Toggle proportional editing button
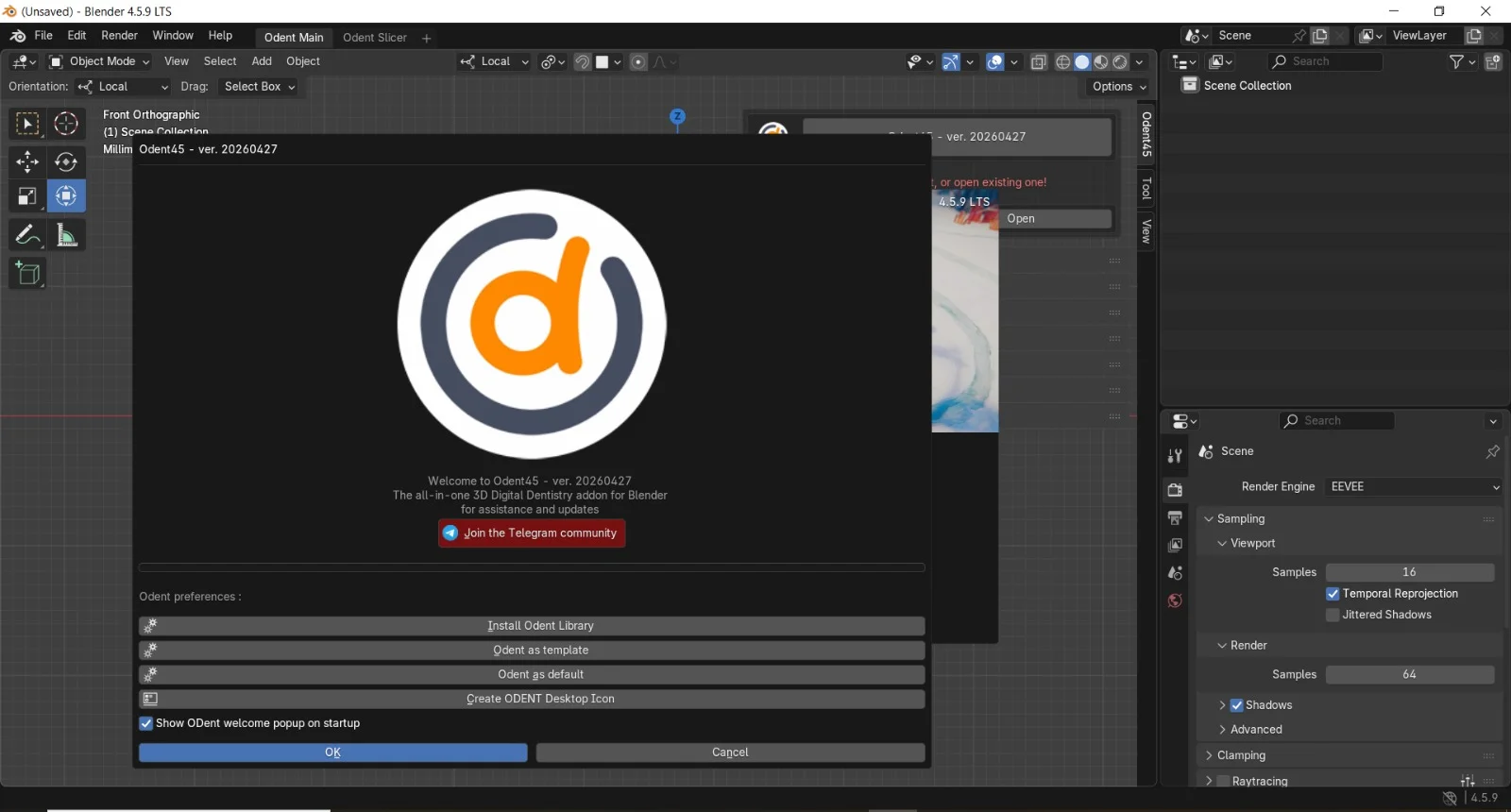The image size is (1511, 812). tap(638, 62)
